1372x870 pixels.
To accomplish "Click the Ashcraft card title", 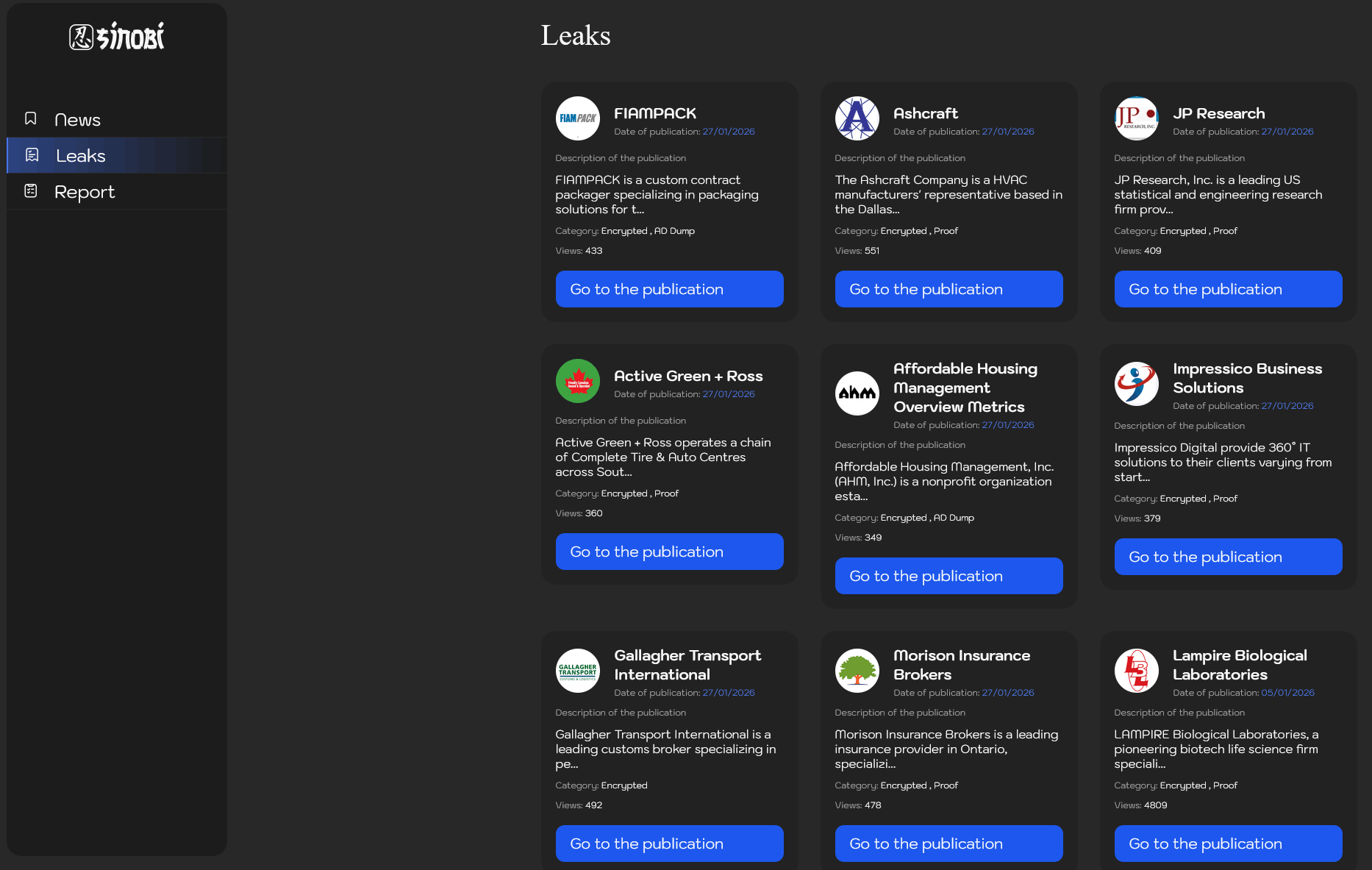I will pos(926,113).
